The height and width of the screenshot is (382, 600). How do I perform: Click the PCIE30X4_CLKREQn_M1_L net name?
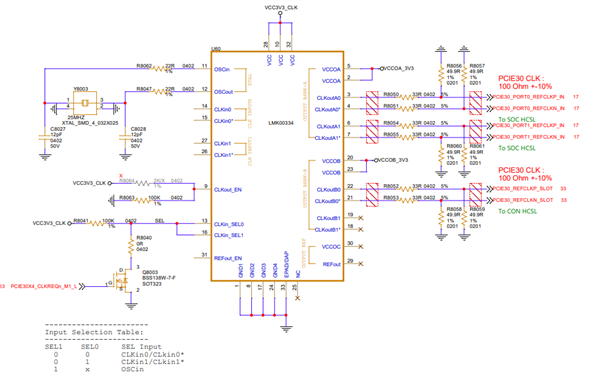[43, 286]
